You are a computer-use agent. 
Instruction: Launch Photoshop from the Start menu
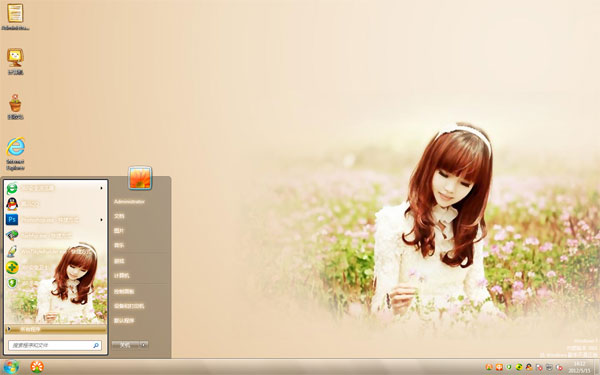12,220
